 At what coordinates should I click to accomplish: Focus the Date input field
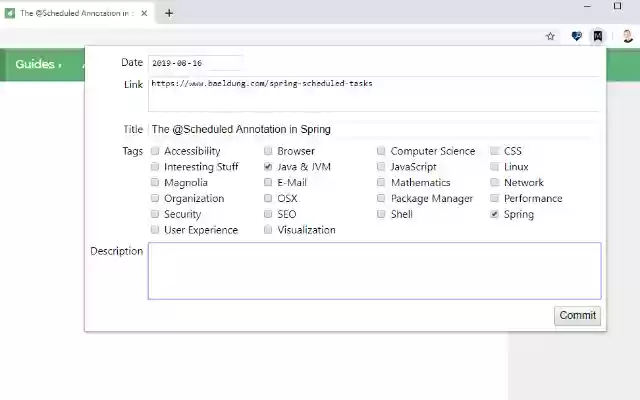(196, 63)
